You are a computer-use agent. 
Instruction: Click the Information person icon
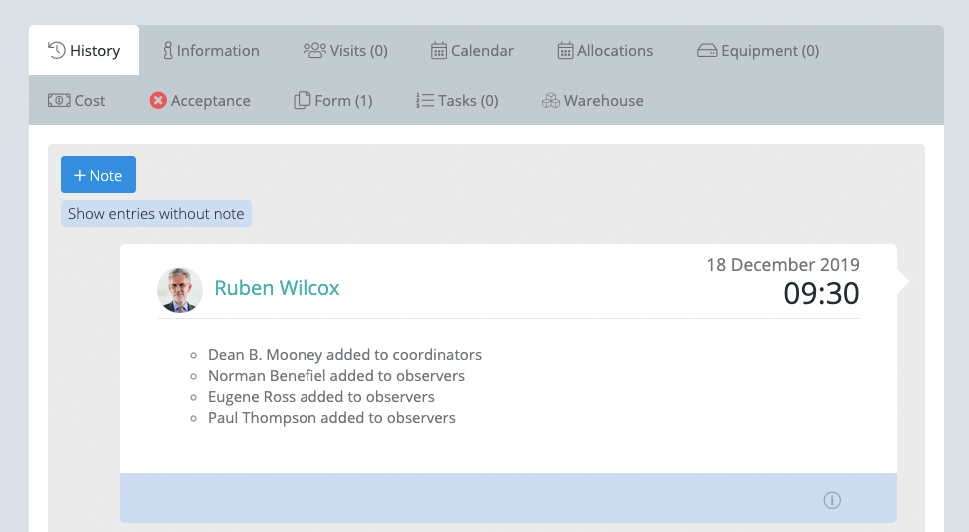coord(167,51)
